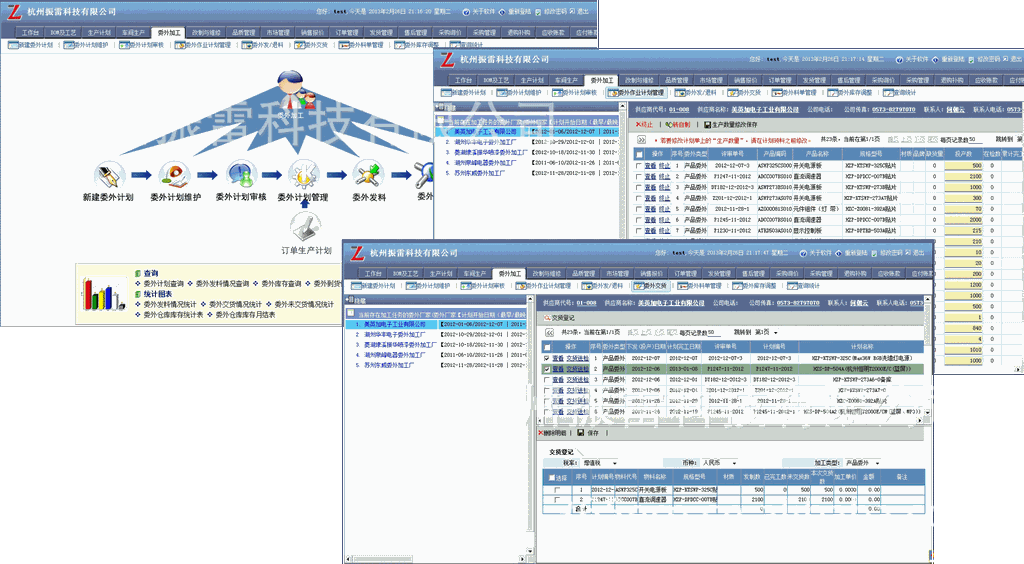The width and height of the screenshot is (1024, 564).
Task: Click 委外交货 toolbar icon in flowchart window
Action: pos(299,45)
